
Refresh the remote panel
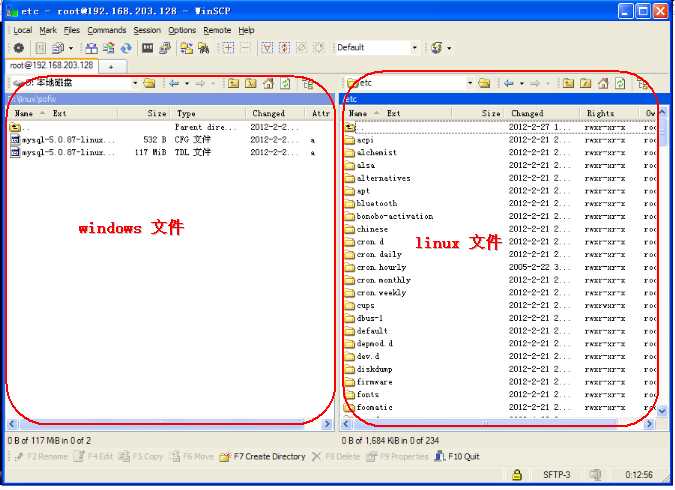click(x=620, y=83)
